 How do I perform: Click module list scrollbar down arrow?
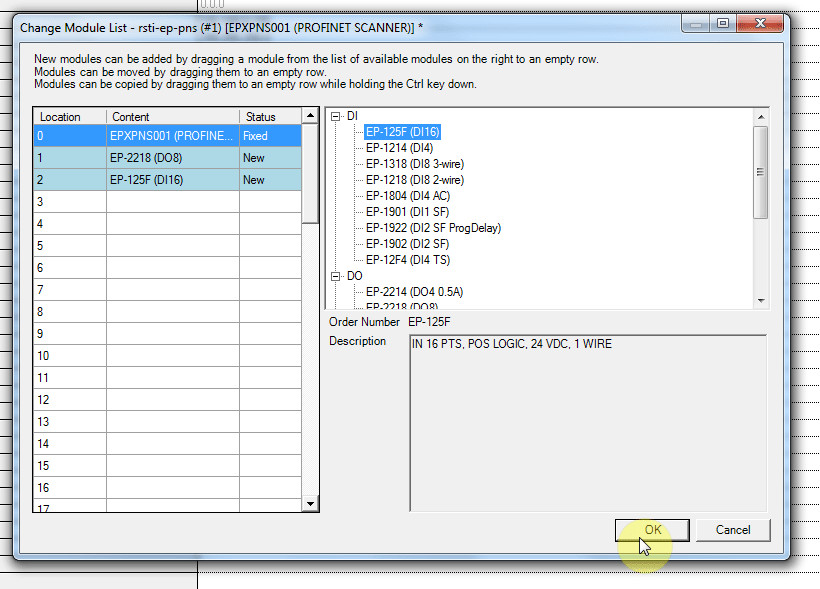point(310,504)
